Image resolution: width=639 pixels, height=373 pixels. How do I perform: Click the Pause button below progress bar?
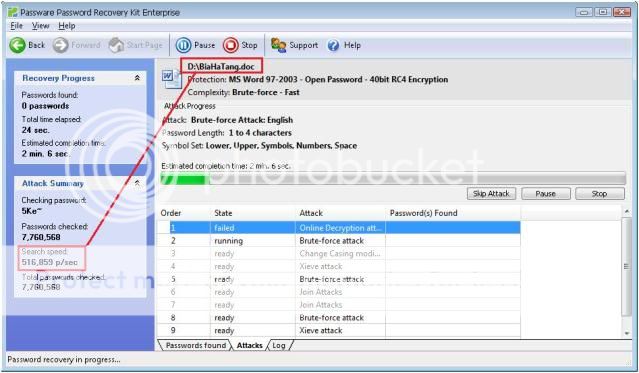coord(546,194)
